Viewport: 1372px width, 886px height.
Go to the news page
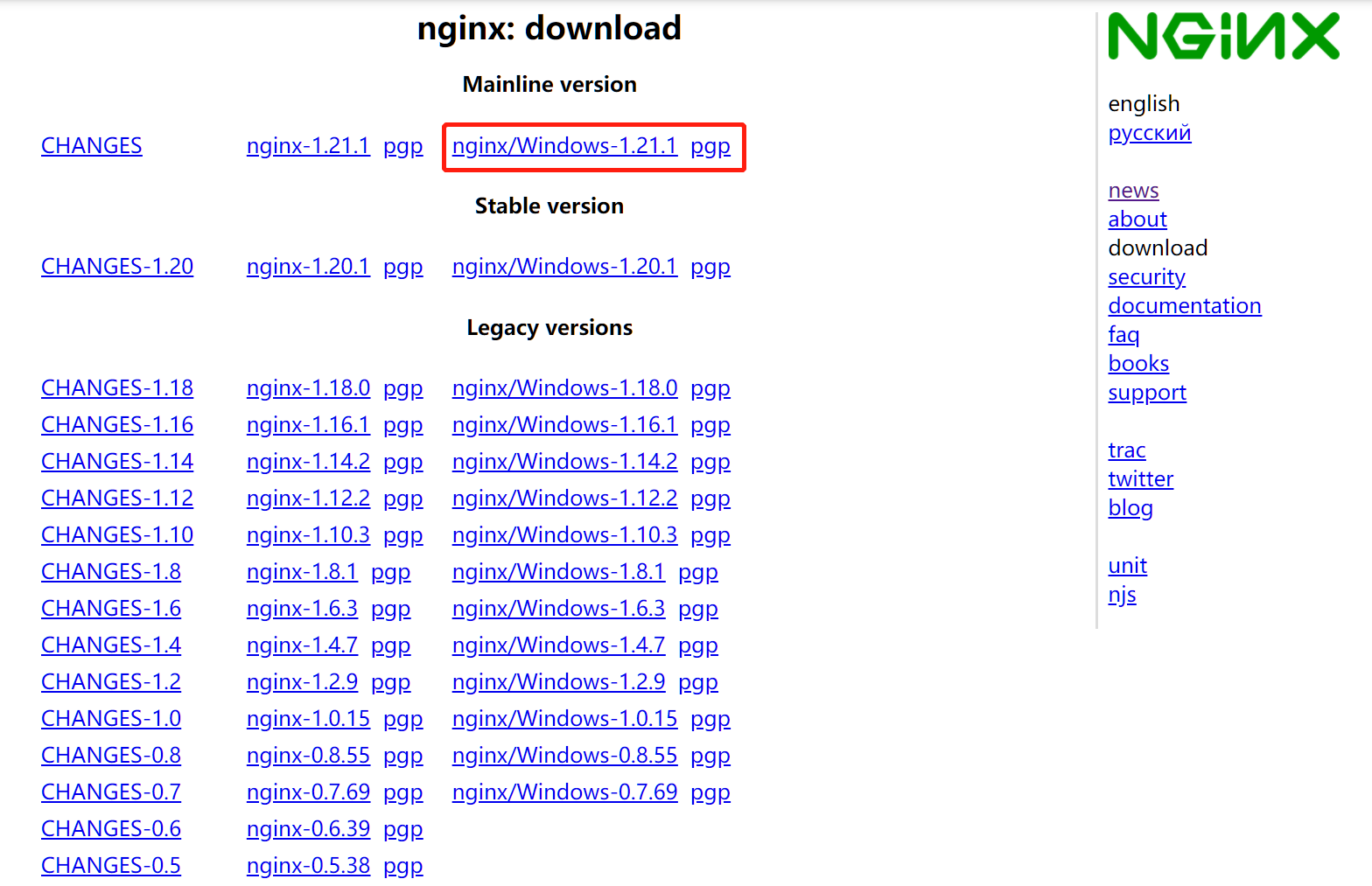click(x=1133, y=191)
